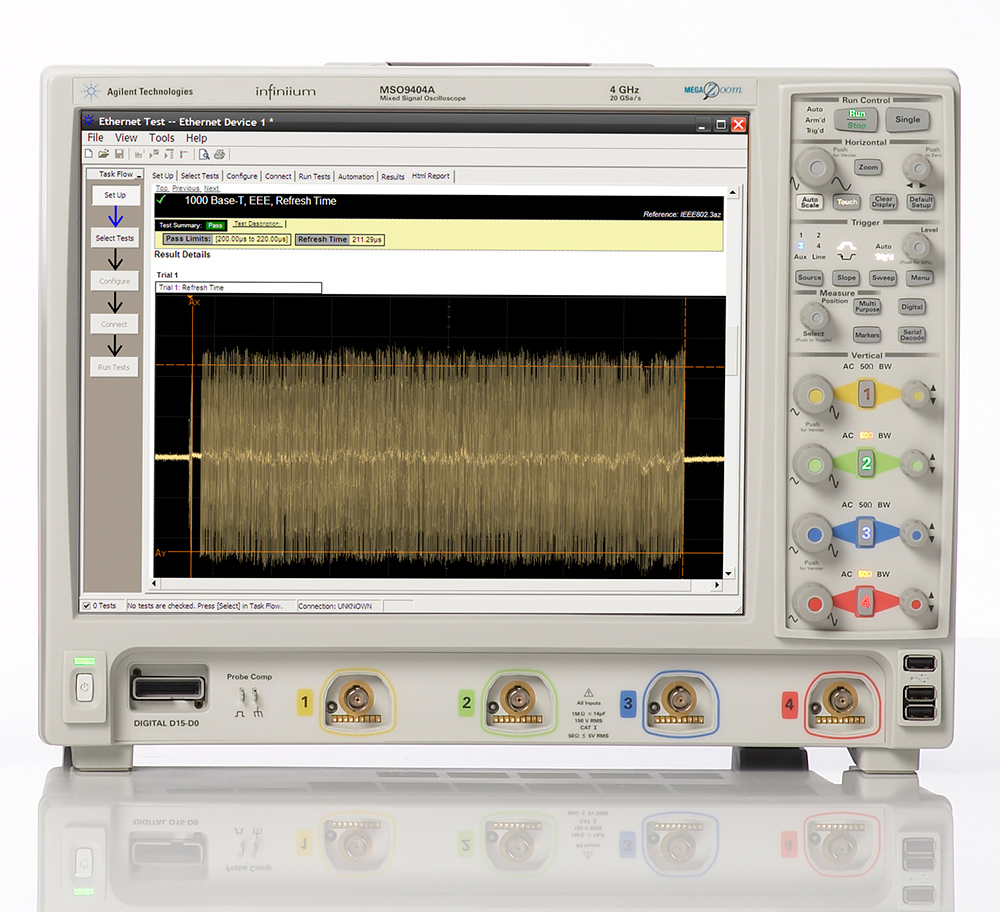Switch to the Html Report tab
Viewport: 1000px width, 912px height.
[431, 176]
